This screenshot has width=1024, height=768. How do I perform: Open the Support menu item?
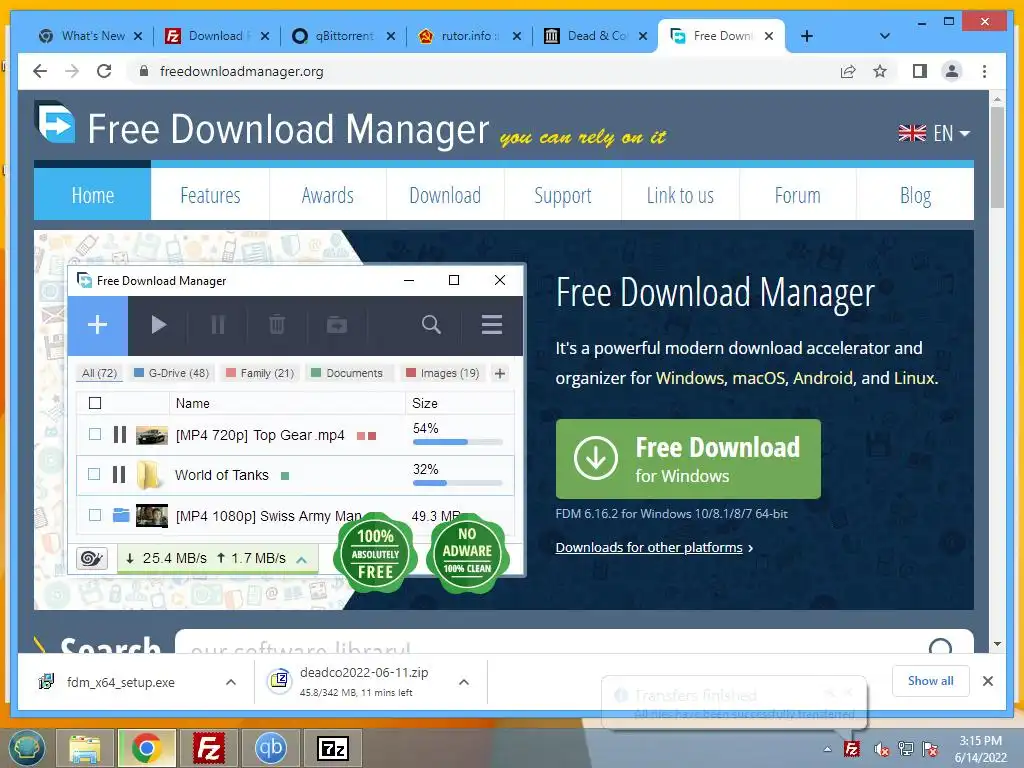coord(563,195)
